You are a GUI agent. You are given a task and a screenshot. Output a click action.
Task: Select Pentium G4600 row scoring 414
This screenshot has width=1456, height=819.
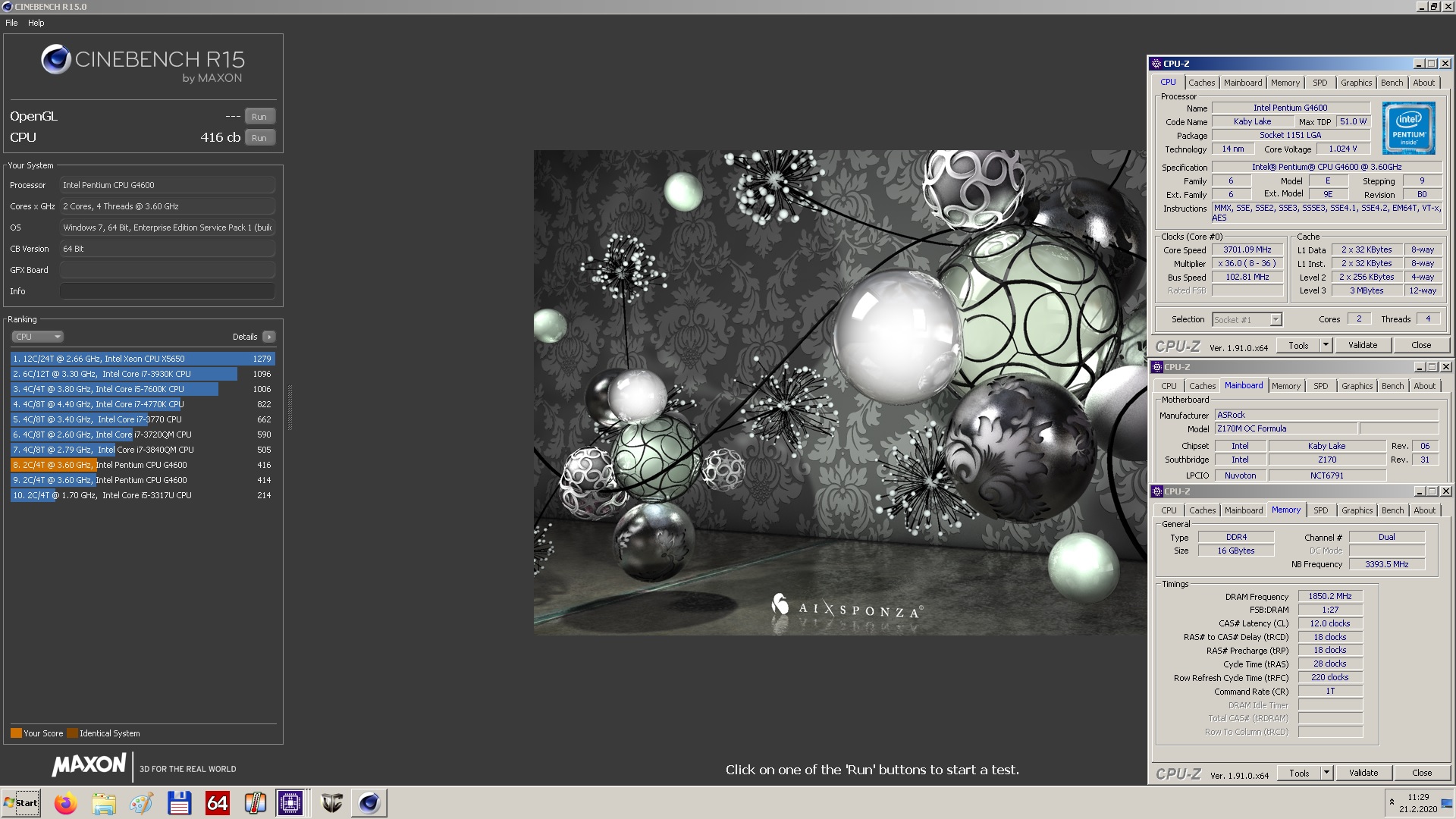(x=143, y=480)
